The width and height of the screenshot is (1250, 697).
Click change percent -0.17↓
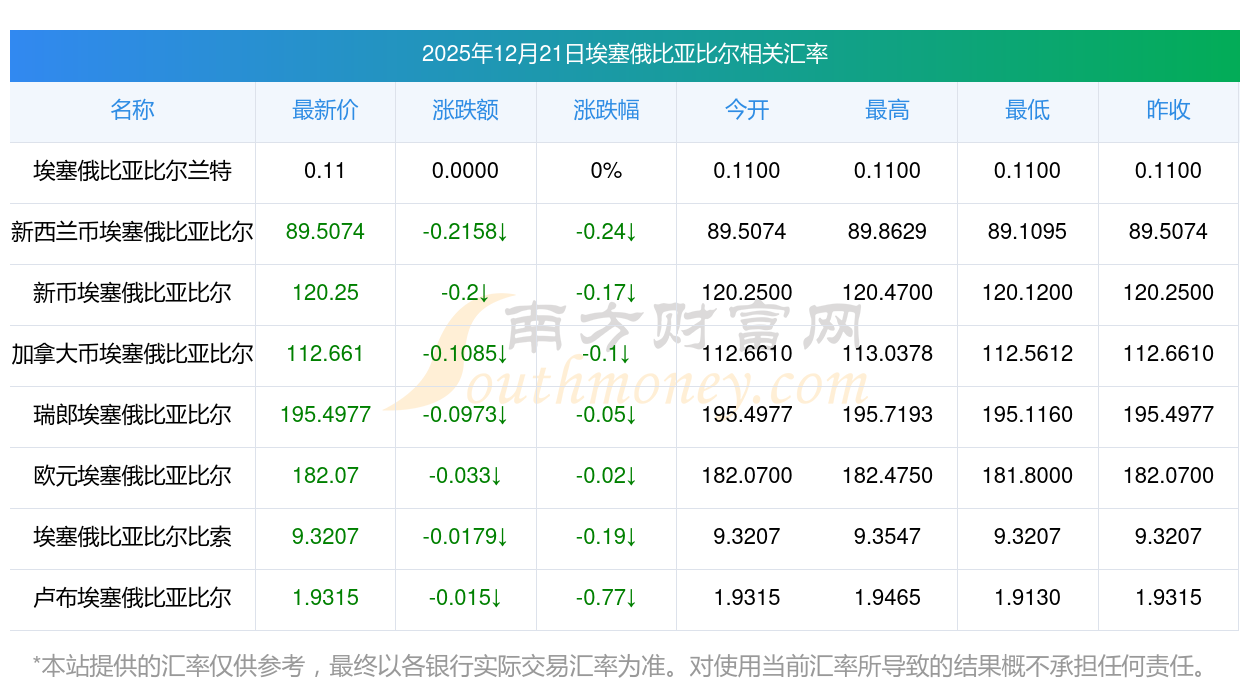[x=606, y=293]
